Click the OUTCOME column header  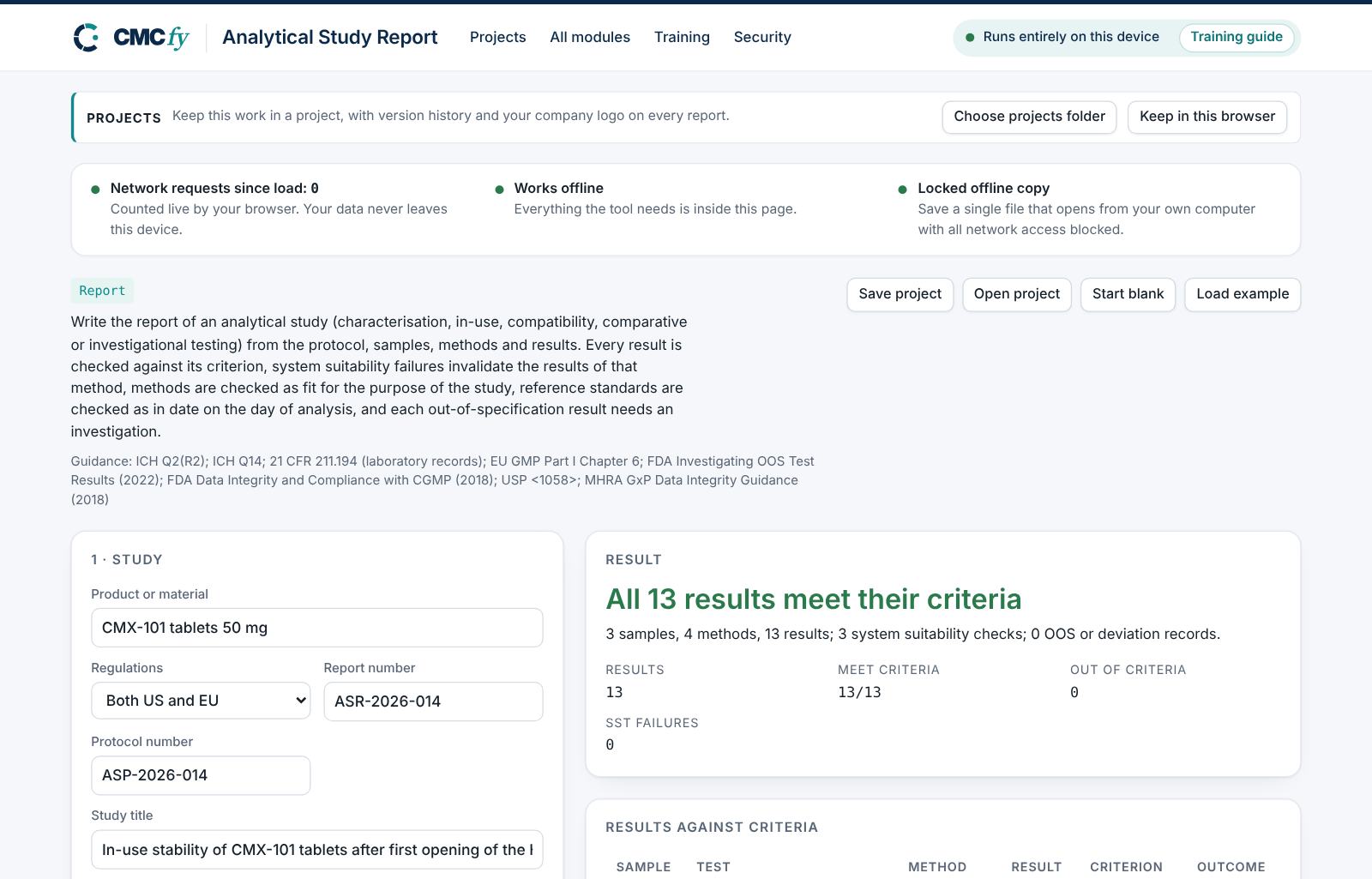1231,867
